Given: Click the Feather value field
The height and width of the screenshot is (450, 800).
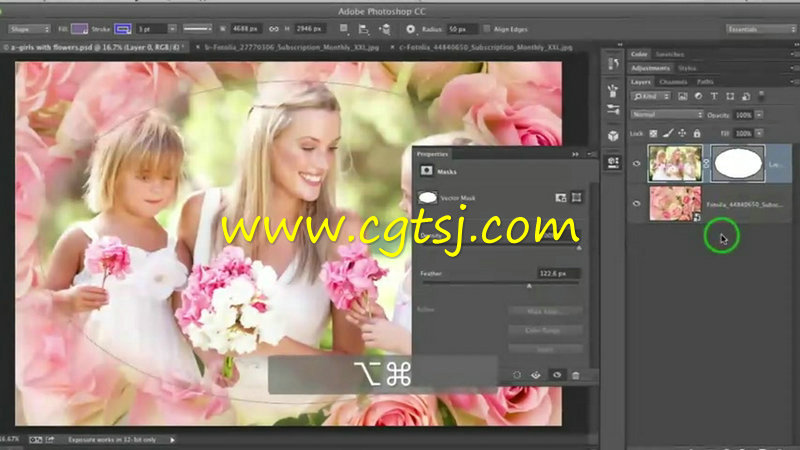Looking at the screenshot, I should coord(559,273).
